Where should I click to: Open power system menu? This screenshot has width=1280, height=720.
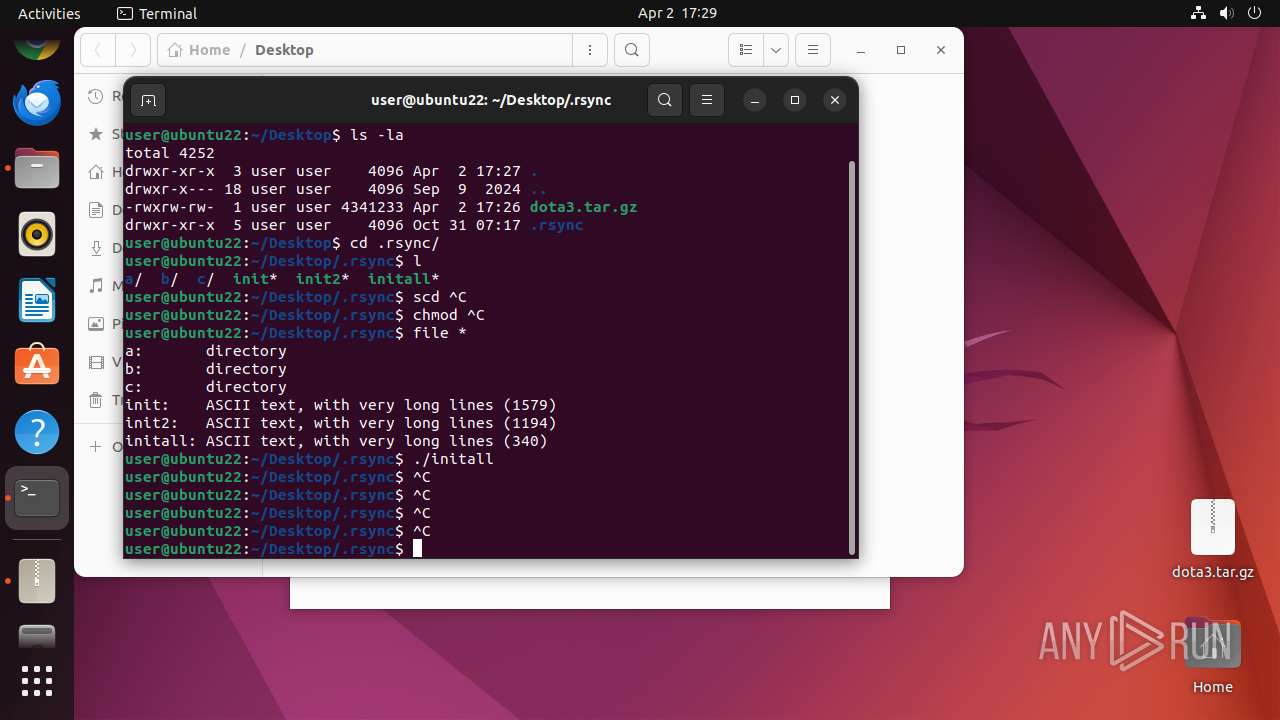[x=1253, y=13]
